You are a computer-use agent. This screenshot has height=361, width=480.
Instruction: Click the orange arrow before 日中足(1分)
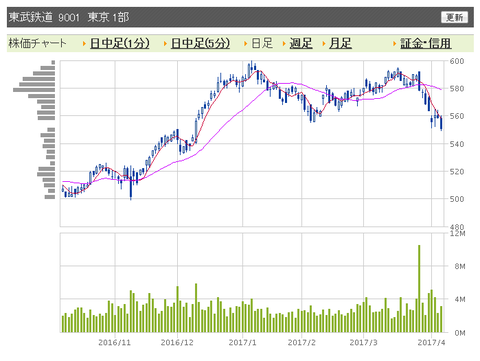84,43
